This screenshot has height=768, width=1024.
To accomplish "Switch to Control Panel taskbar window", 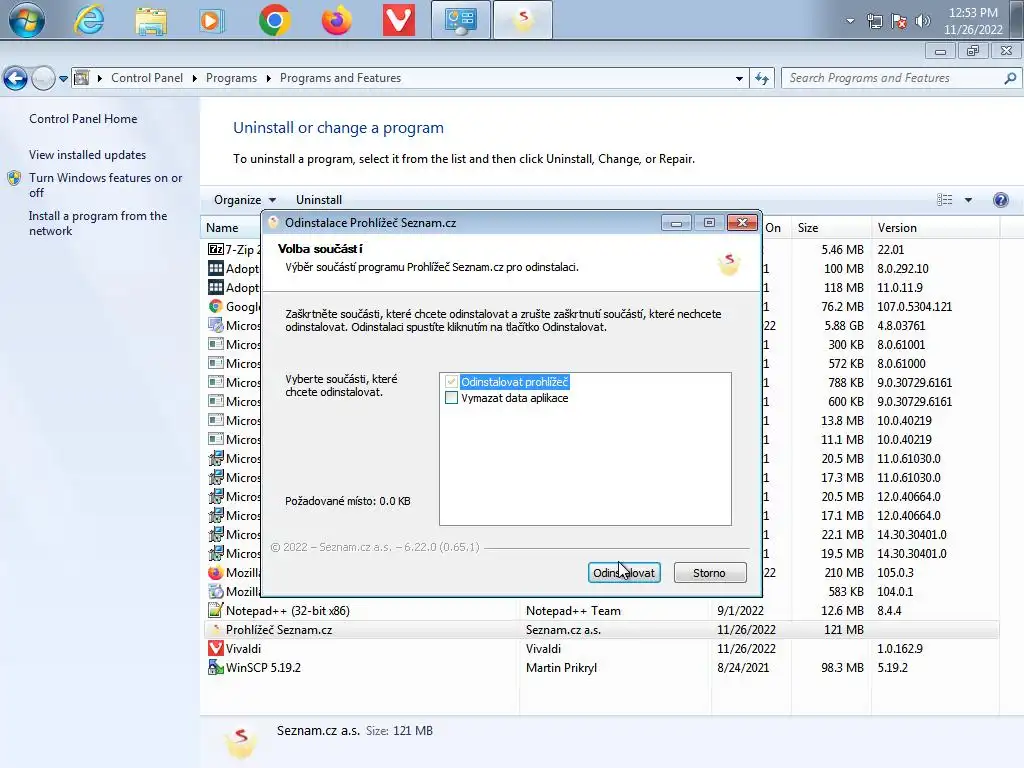I will coord(460,20).
